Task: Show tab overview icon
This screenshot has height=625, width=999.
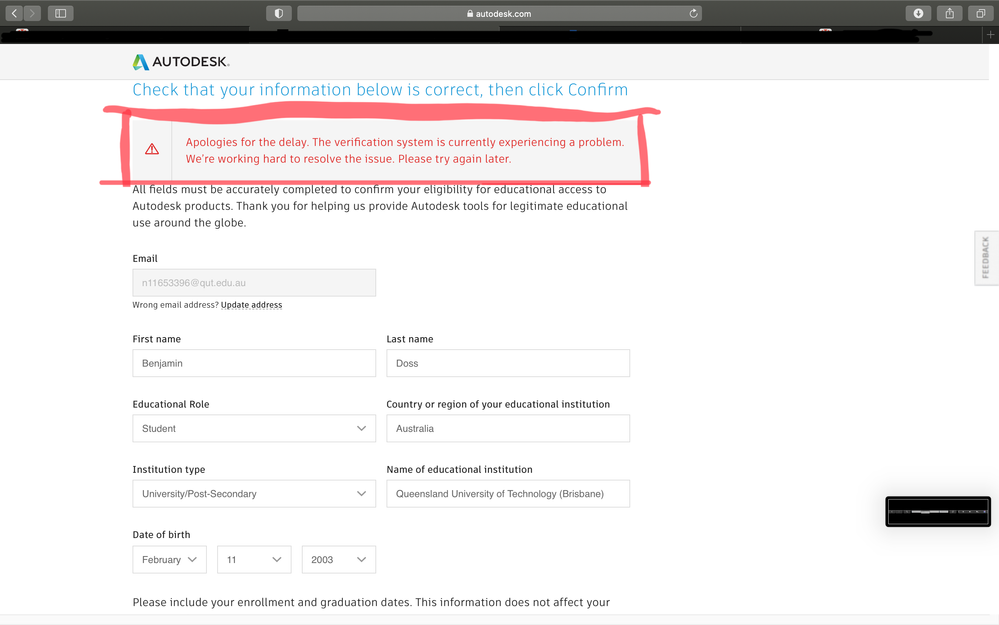Action: click(981, 13)
